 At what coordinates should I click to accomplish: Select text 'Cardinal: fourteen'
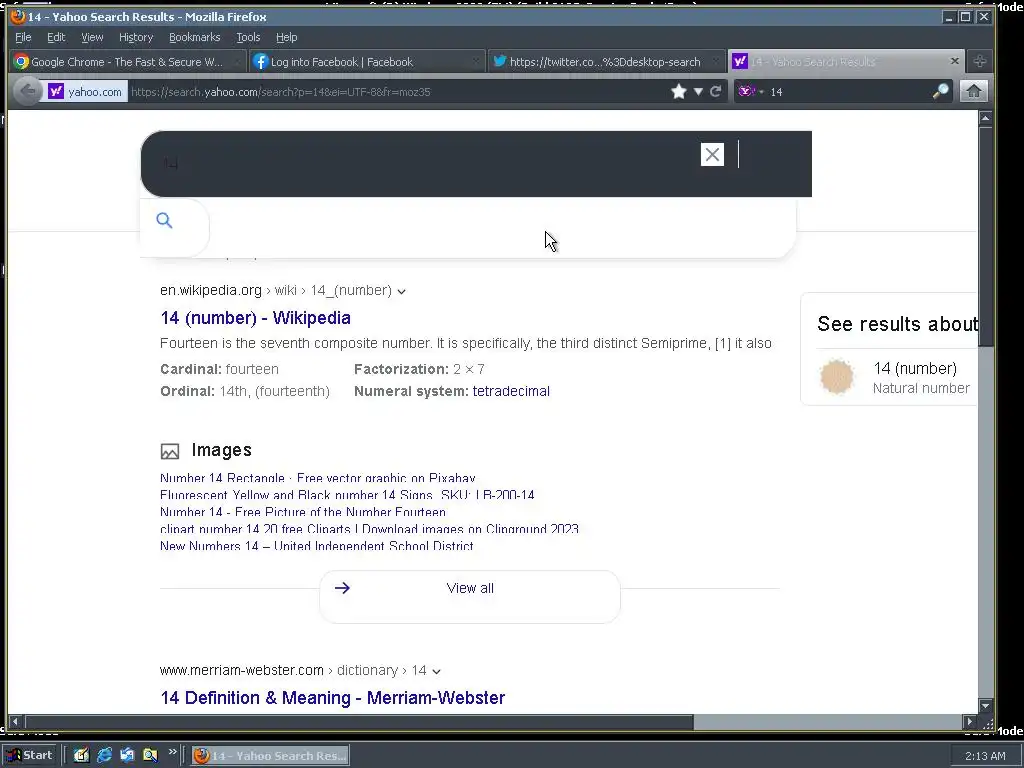tap(219, 369)
